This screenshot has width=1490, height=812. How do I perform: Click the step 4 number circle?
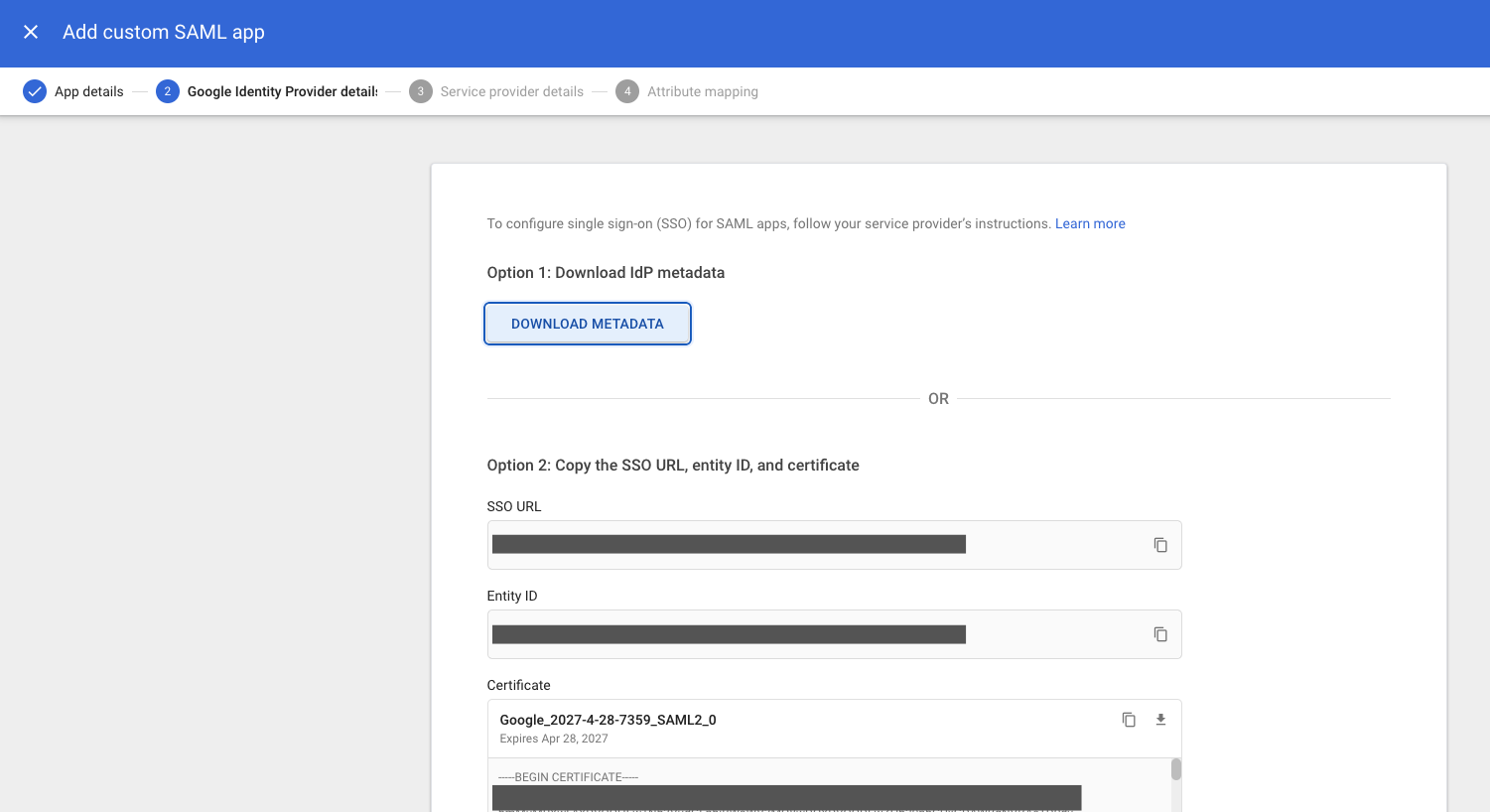click(x=627, y=91)
